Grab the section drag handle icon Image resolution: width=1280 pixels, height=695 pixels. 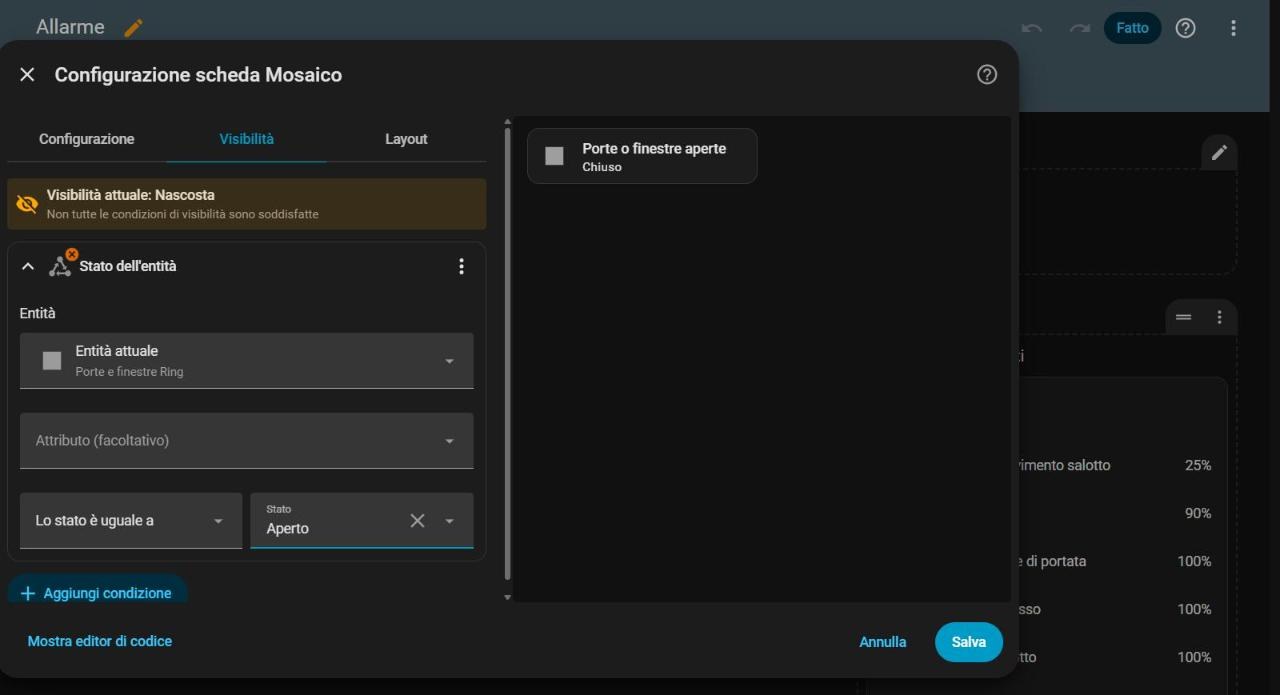point(1183,317)
